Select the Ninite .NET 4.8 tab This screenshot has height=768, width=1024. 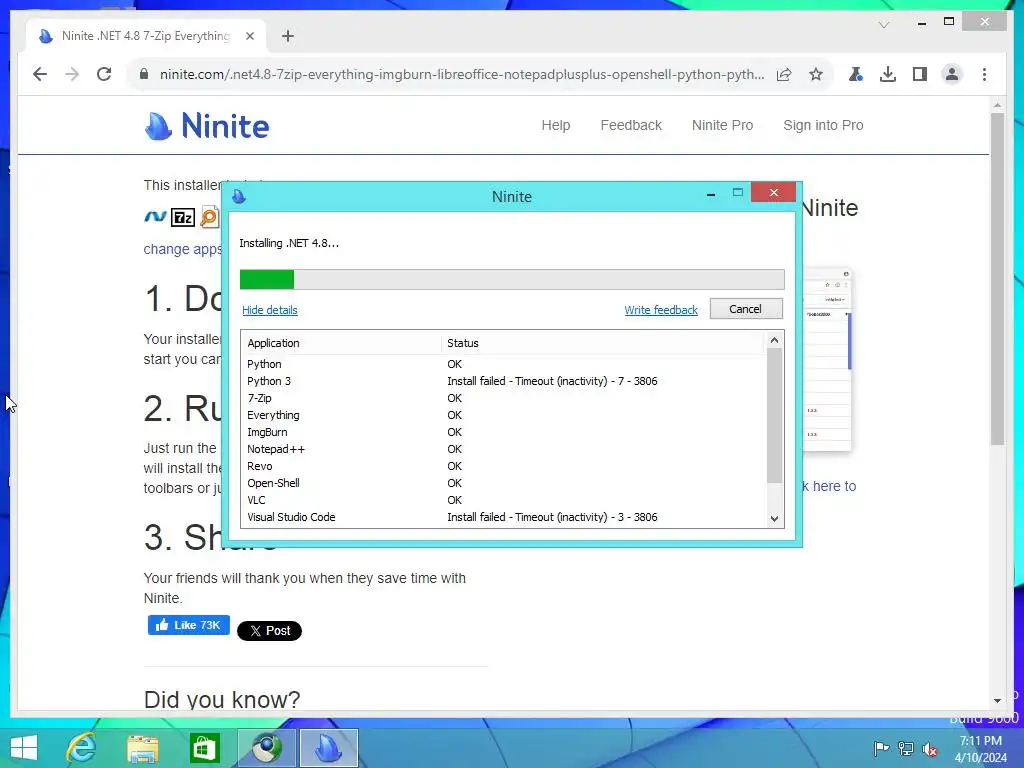[146, 36]
